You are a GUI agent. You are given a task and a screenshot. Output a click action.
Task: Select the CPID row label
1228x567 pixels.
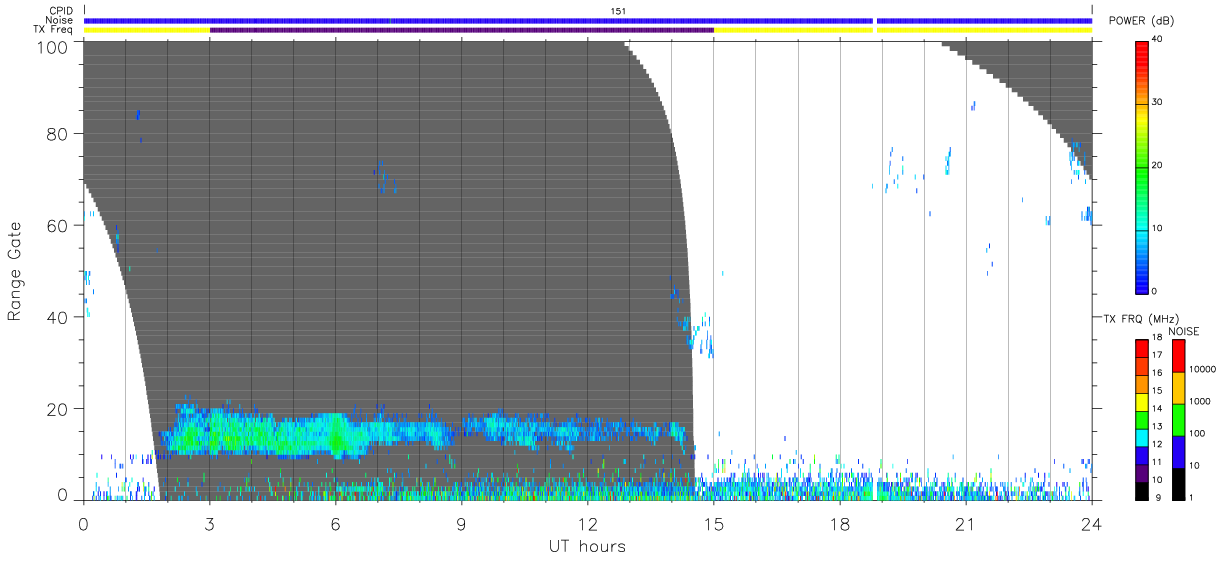[60, 11]
